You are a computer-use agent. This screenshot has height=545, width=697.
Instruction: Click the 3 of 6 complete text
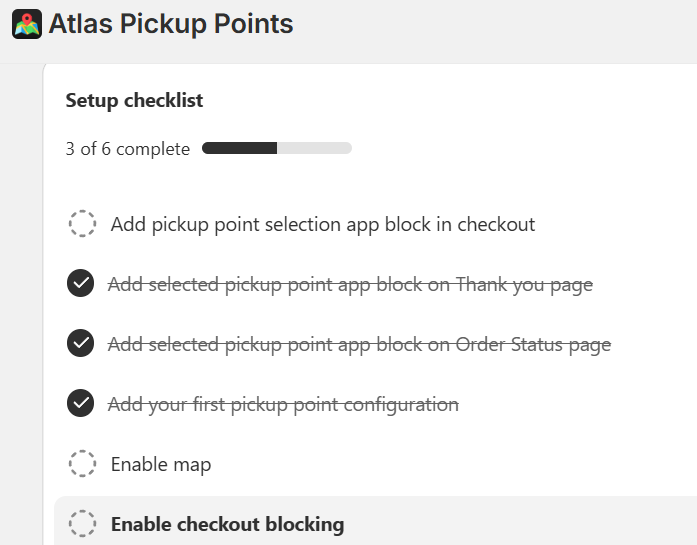(127, 149)
